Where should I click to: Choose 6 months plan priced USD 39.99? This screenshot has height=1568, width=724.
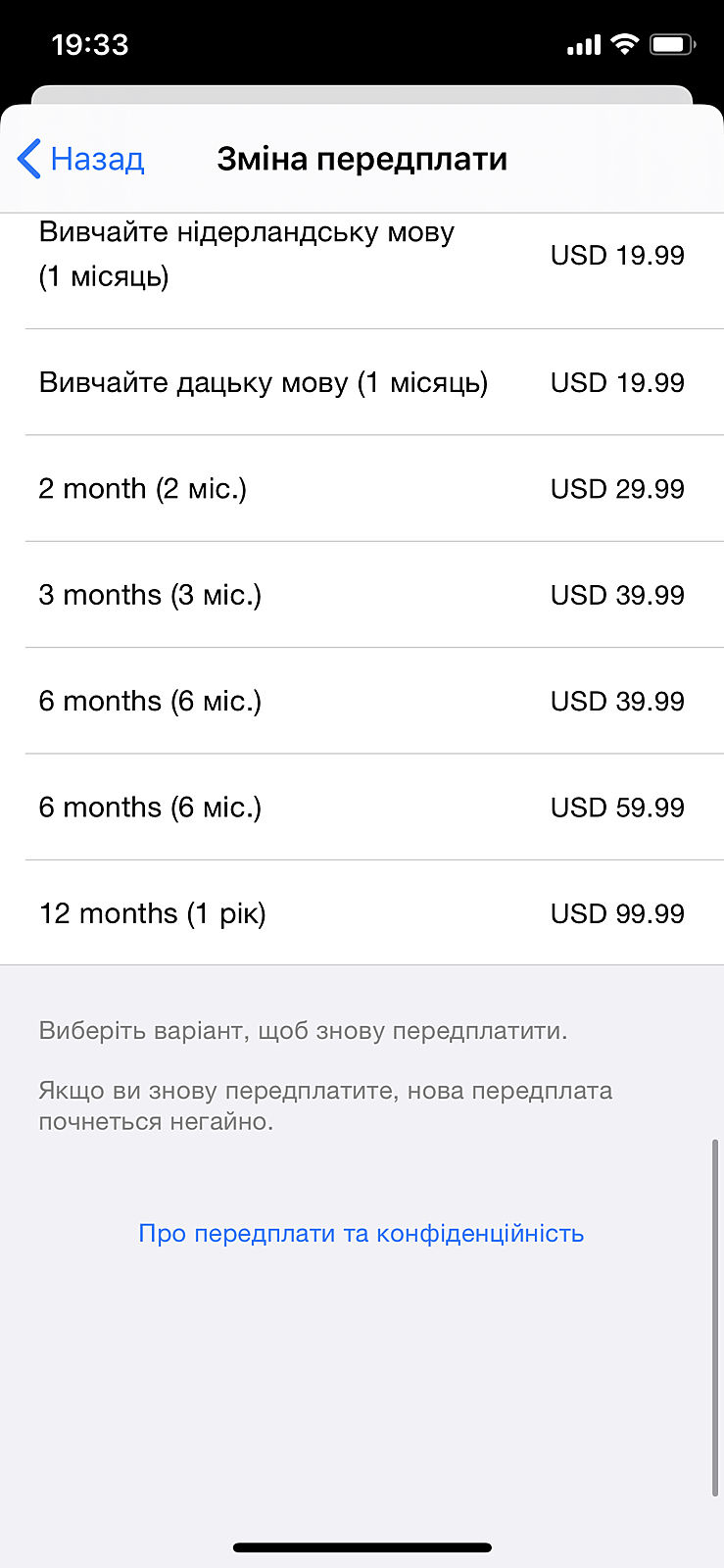362,701
